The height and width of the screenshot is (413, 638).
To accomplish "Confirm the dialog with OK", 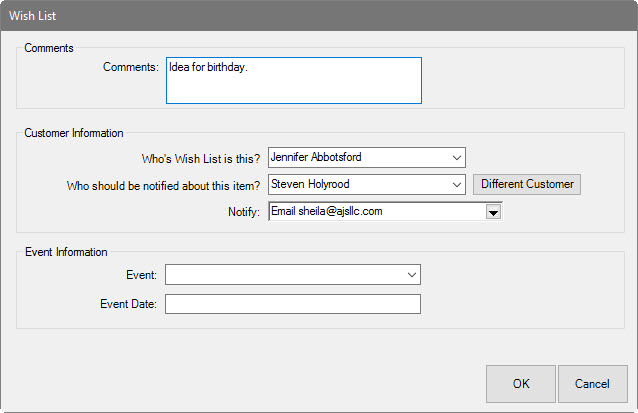I will pos(521,383).
